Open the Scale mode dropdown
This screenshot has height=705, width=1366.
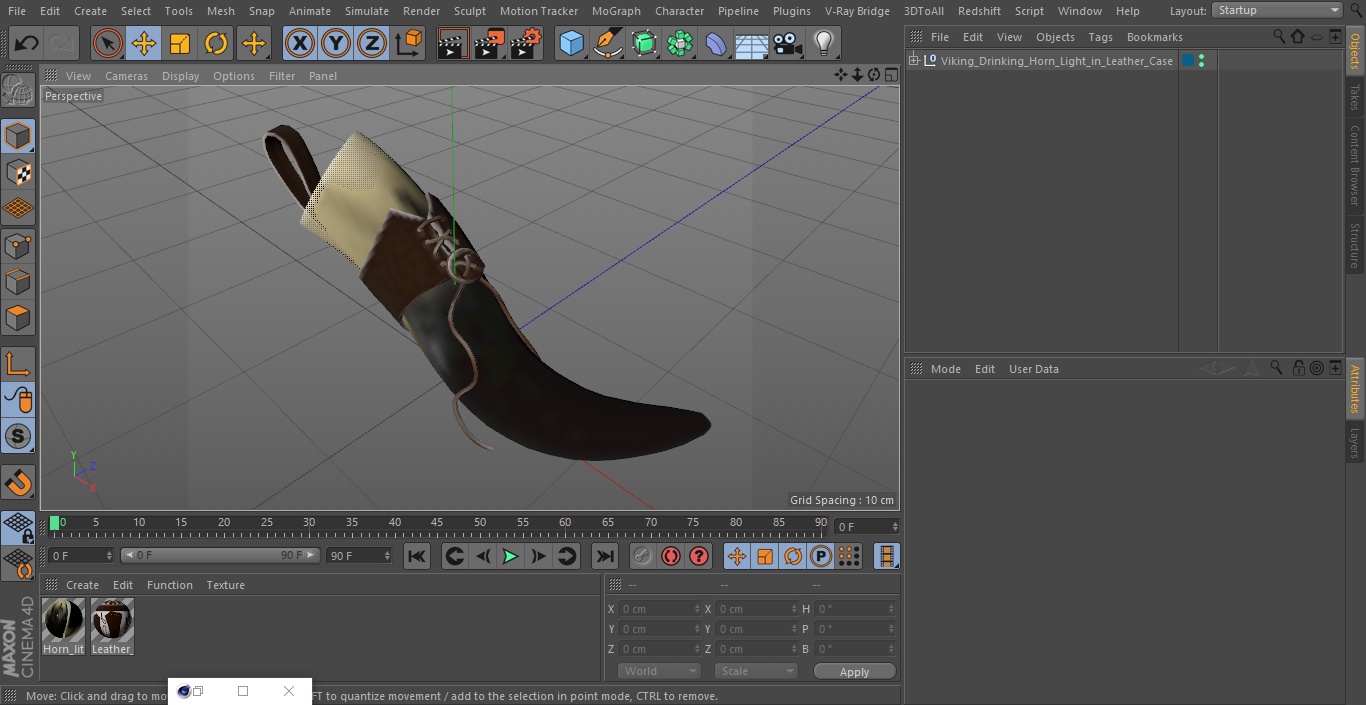coord(756,671)
